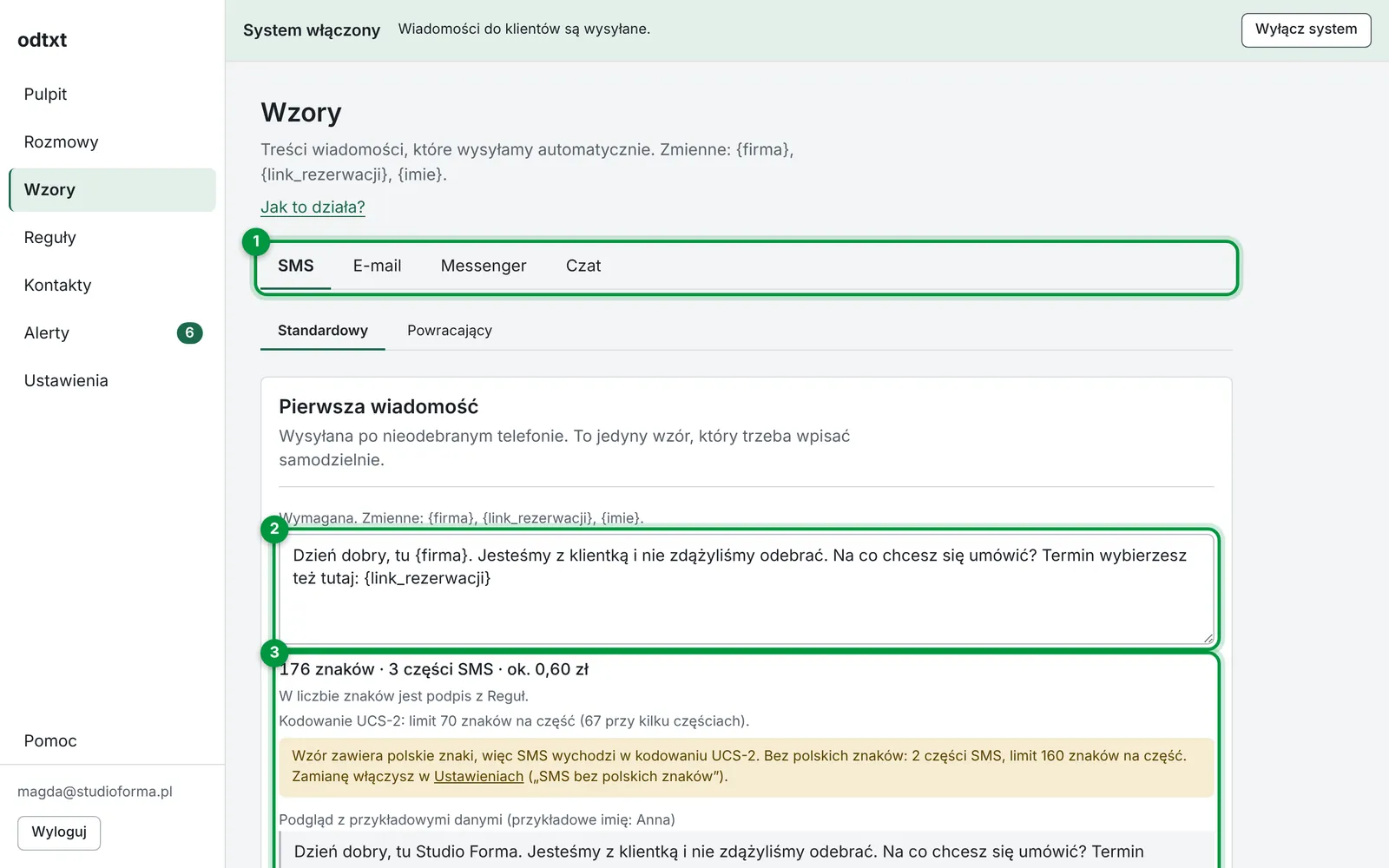Switch to the Messenger tab
Image resolution: width=1389 pixels, height=868 pixels.
point(484,266)
